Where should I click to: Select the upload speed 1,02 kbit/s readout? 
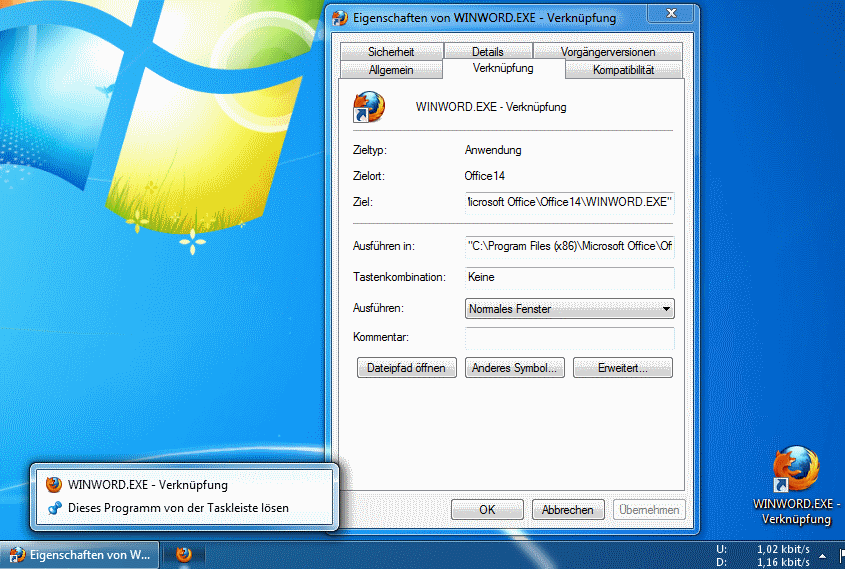click(x=783, y=549)
